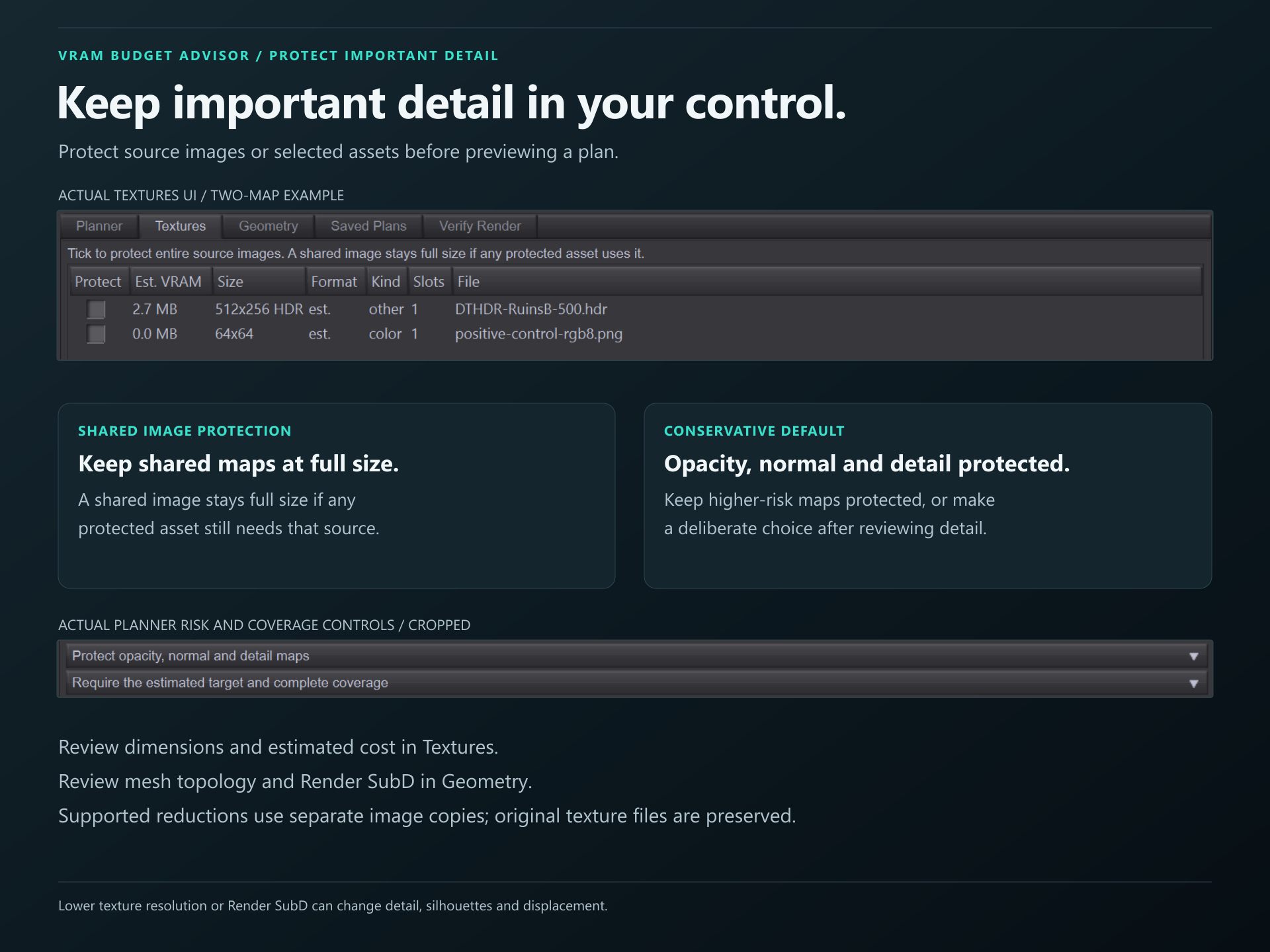
Task: Select the Textures tab
Action: (180, 226)
